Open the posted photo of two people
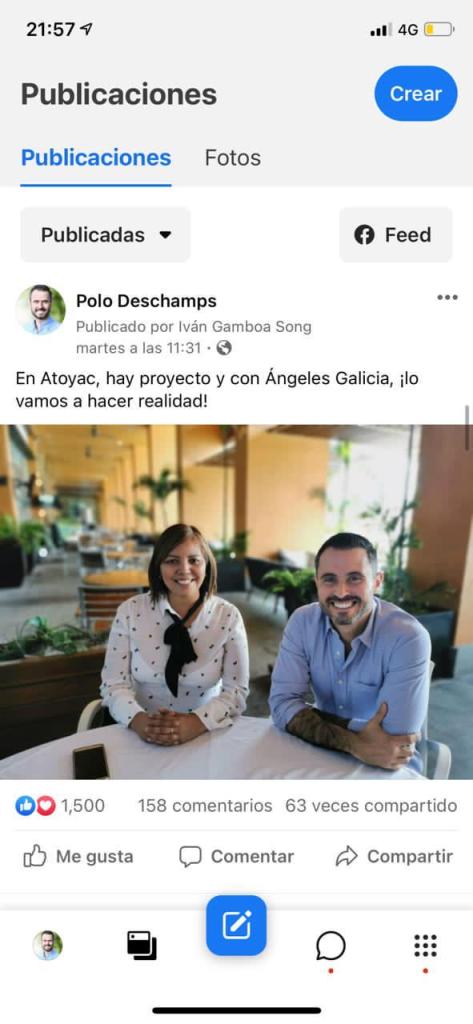Image resolution: width=473 pixels, height=1024 pixels. (x=236, y=601)
